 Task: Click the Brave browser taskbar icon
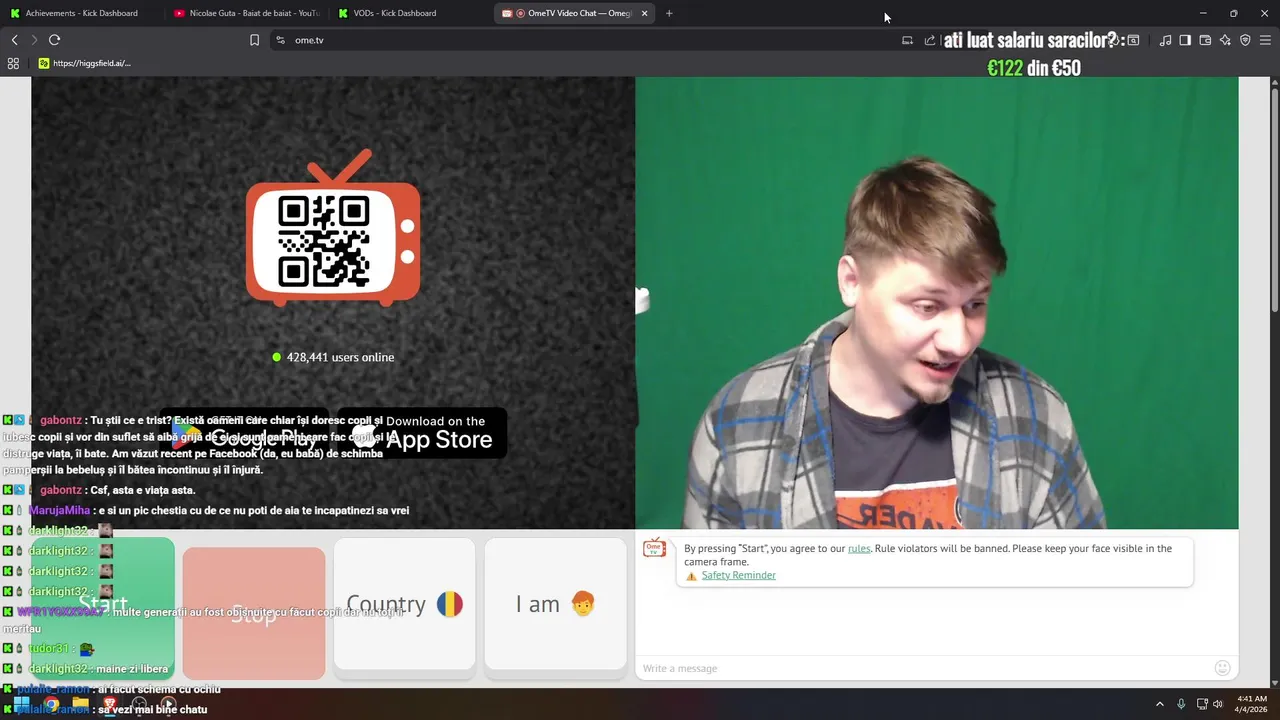pyautogui.click(x=109, y=705)
